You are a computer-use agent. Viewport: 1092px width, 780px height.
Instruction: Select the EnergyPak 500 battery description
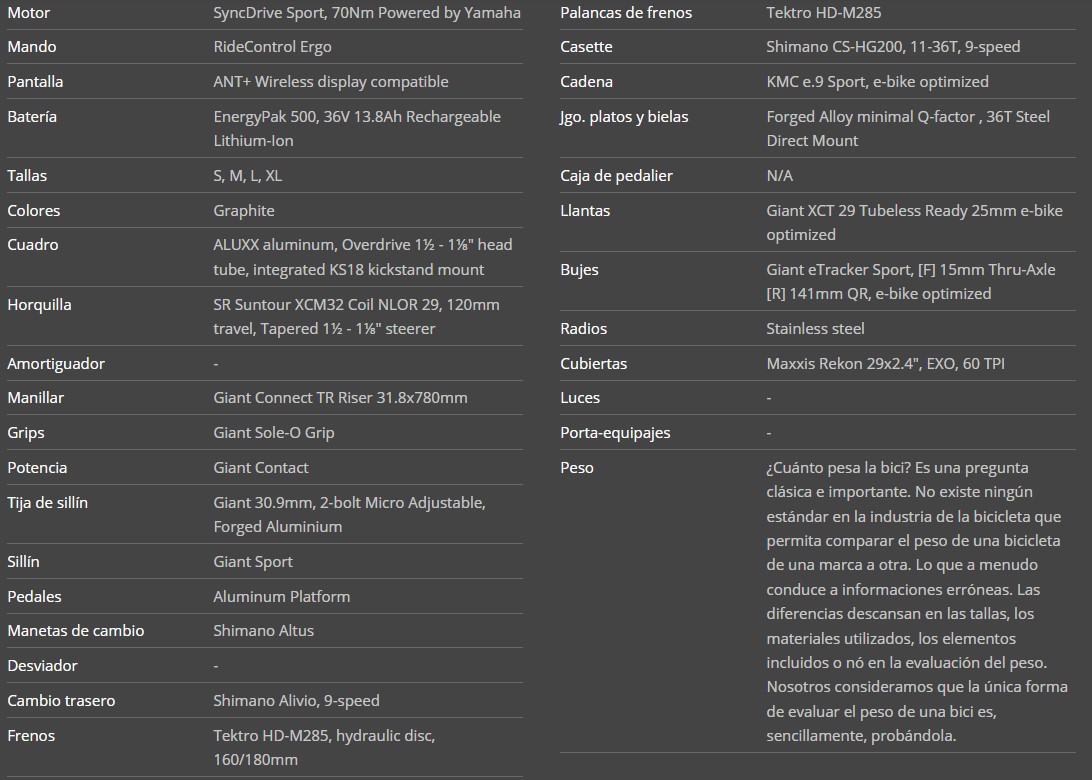[356, 128]
